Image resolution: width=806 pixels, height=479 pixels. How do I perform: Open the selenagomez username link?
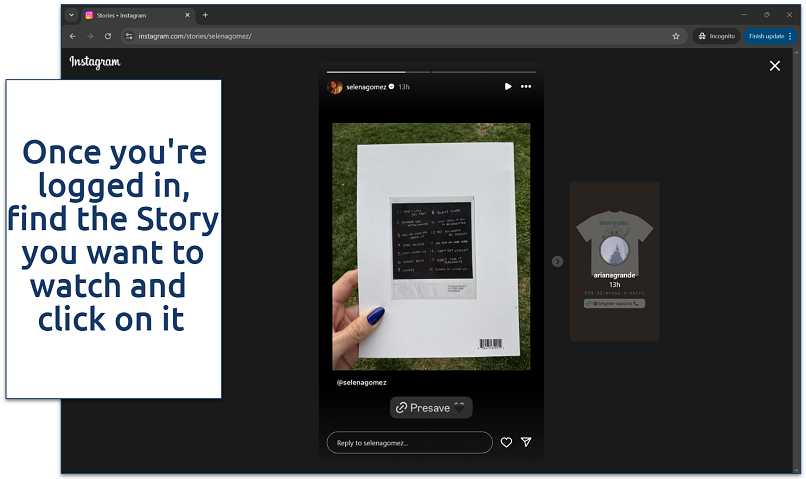(366, 87)
